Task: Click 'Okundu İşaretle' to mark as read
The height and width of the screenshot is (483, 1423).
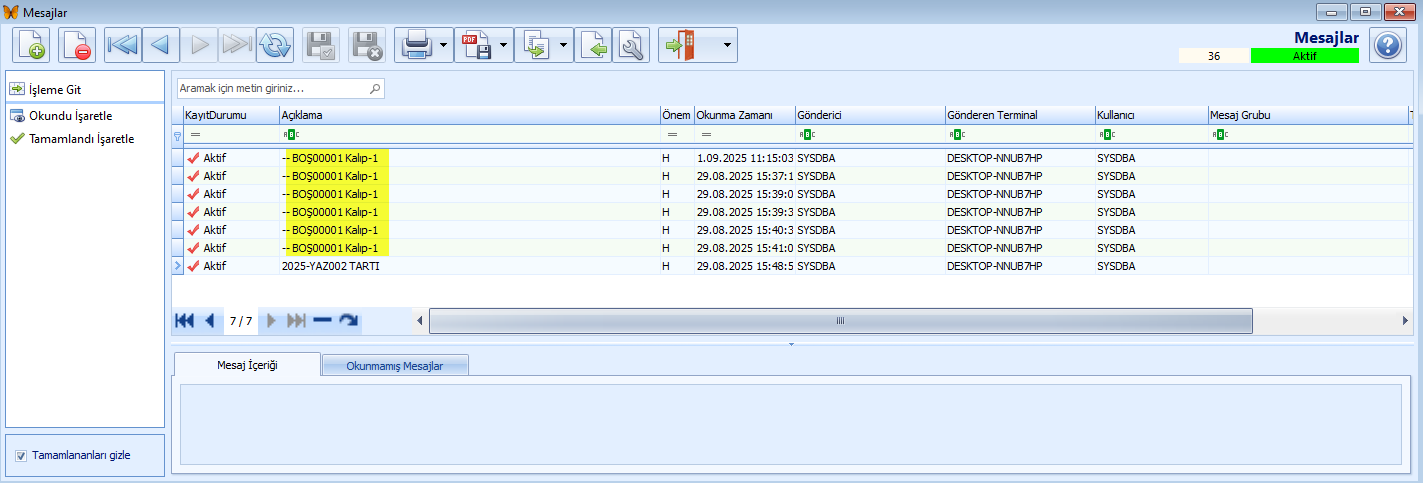Action: pyautogui.click(x=70, y=116)
